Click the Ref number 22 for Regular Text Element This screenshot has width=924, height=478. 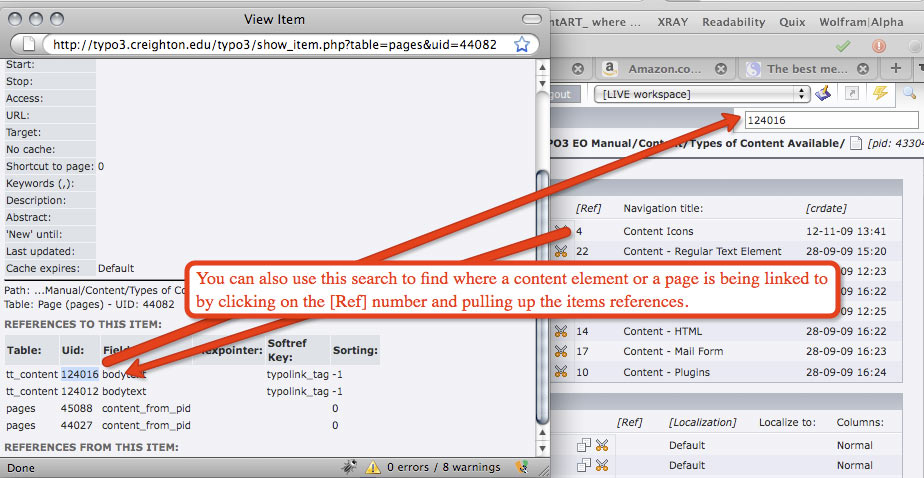tap(582, 251)
